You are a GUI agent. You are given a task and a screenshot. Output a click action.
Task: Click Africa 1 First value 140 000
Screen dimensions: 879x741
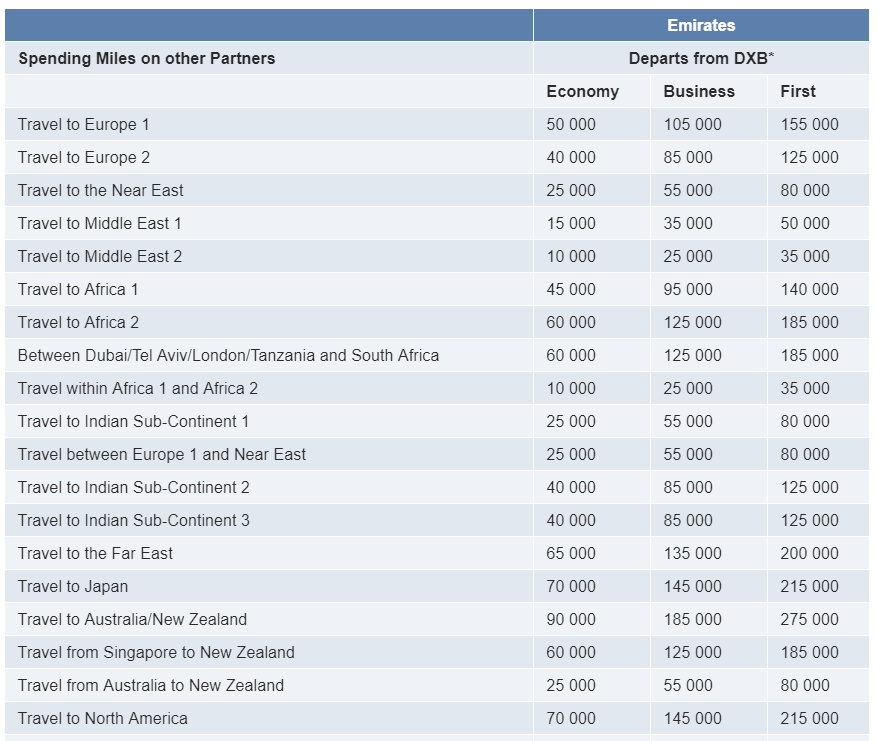(809, 289)
